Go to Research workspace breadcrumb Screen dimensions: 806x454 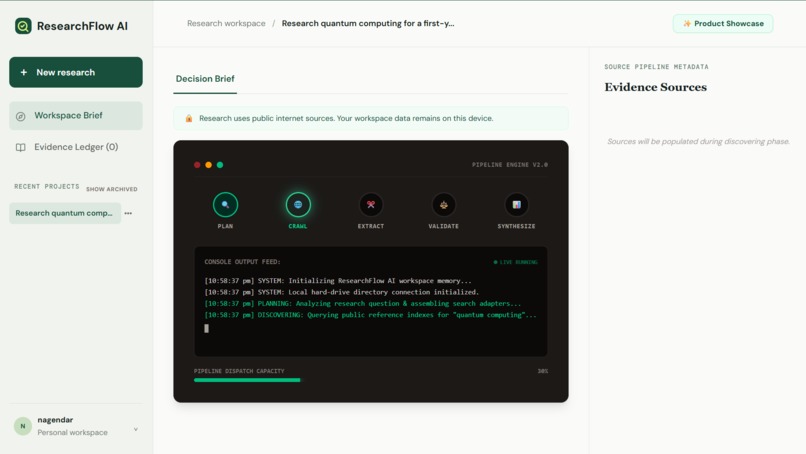pos(226,23)
